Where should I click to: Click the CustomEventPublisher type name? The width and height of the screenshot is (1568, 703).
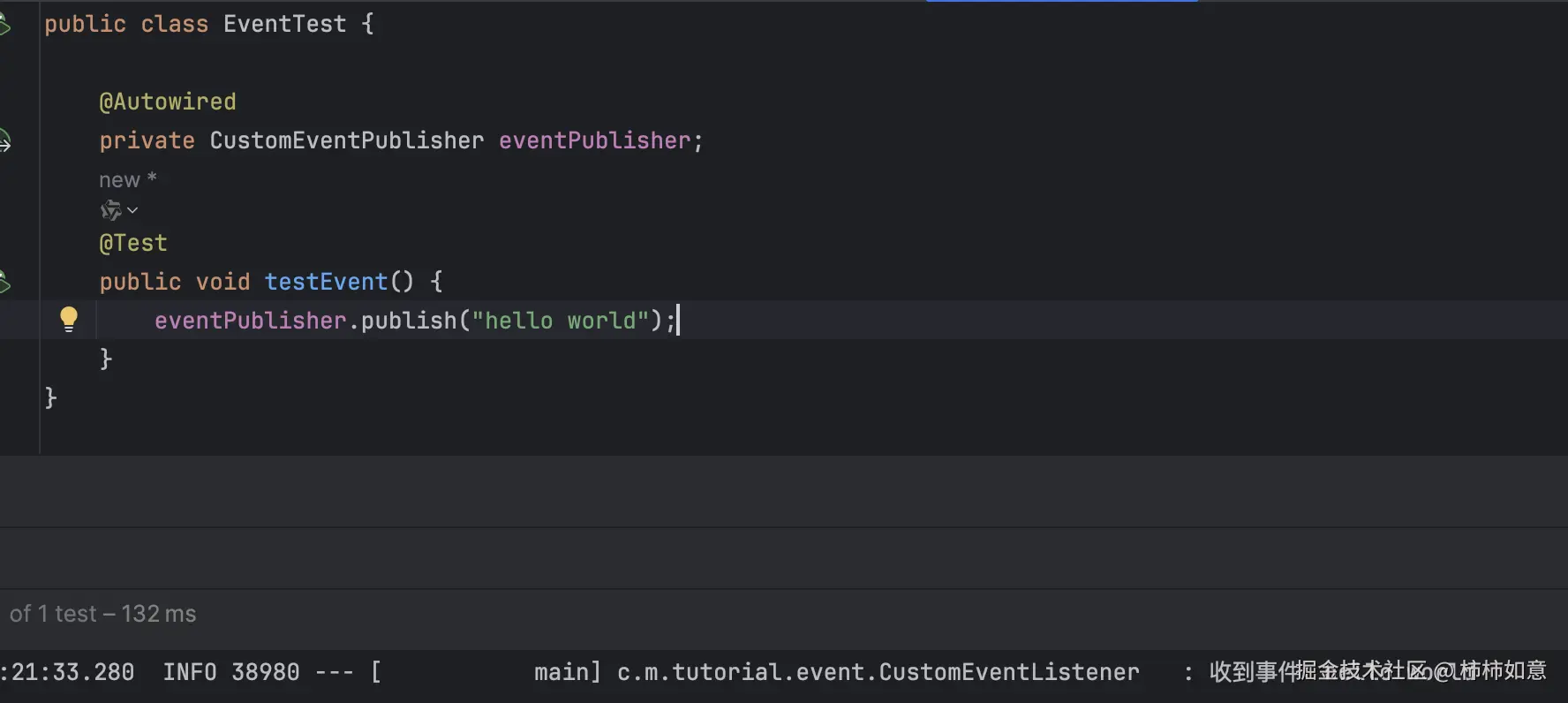click(346, 141)
